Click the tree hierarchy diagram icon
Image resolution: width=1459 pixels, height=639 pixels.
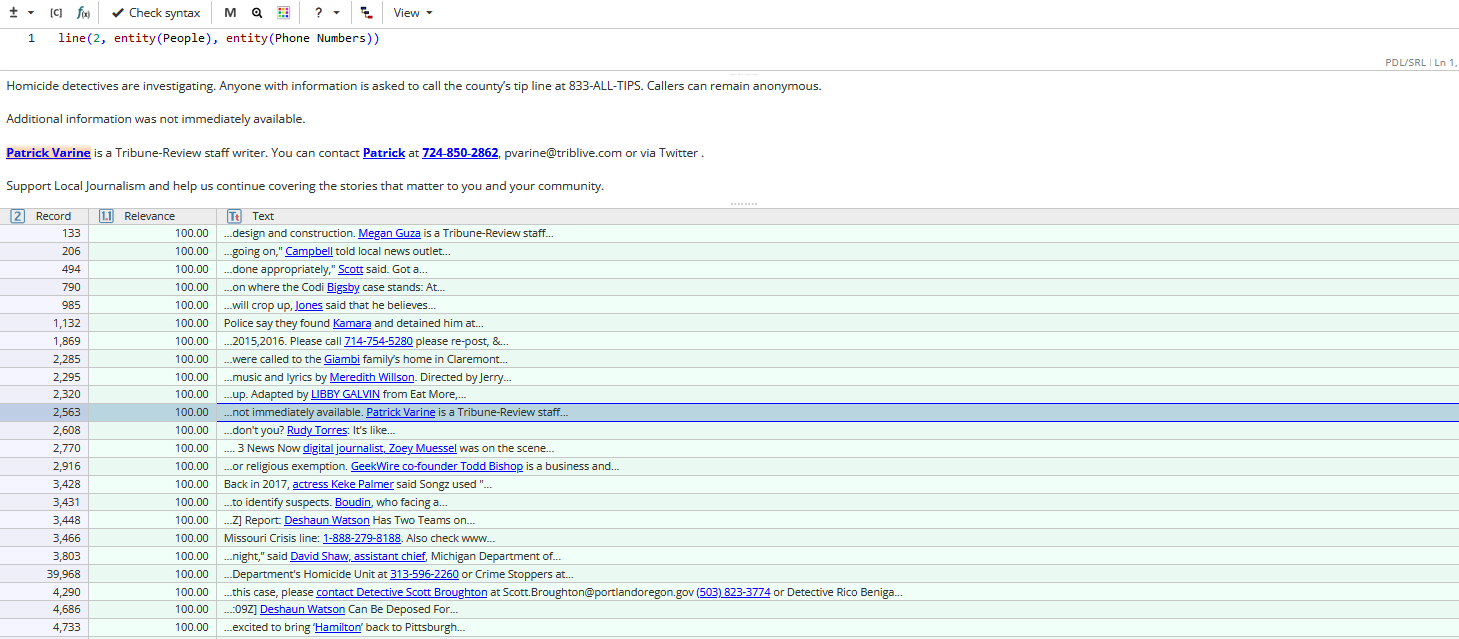366,13
